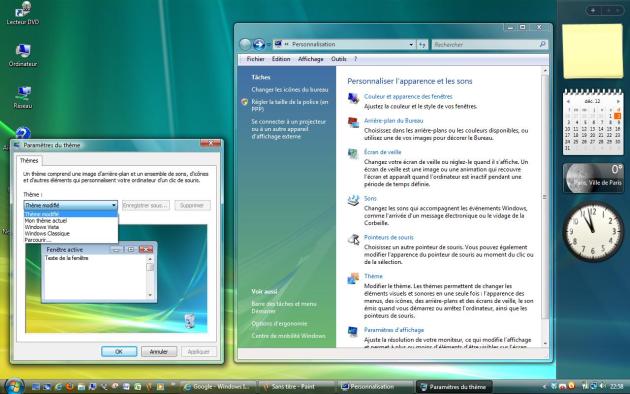This screenshot has width=630, height=394.
Task: Open Couleur et apparence des fenêtres icon
Action: tap(353, 98)
